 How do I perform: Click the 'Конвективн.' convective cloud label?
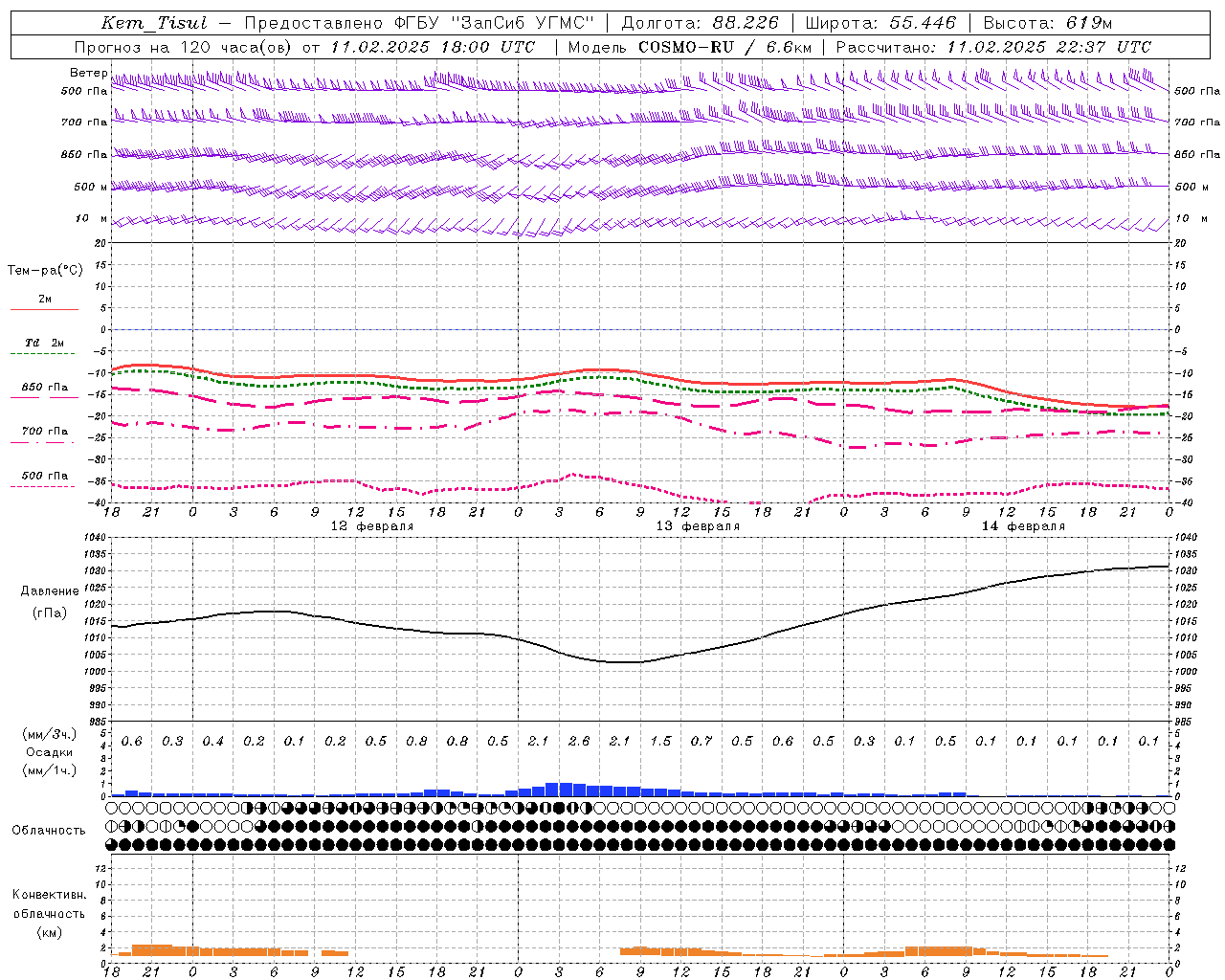pos(50,895)
